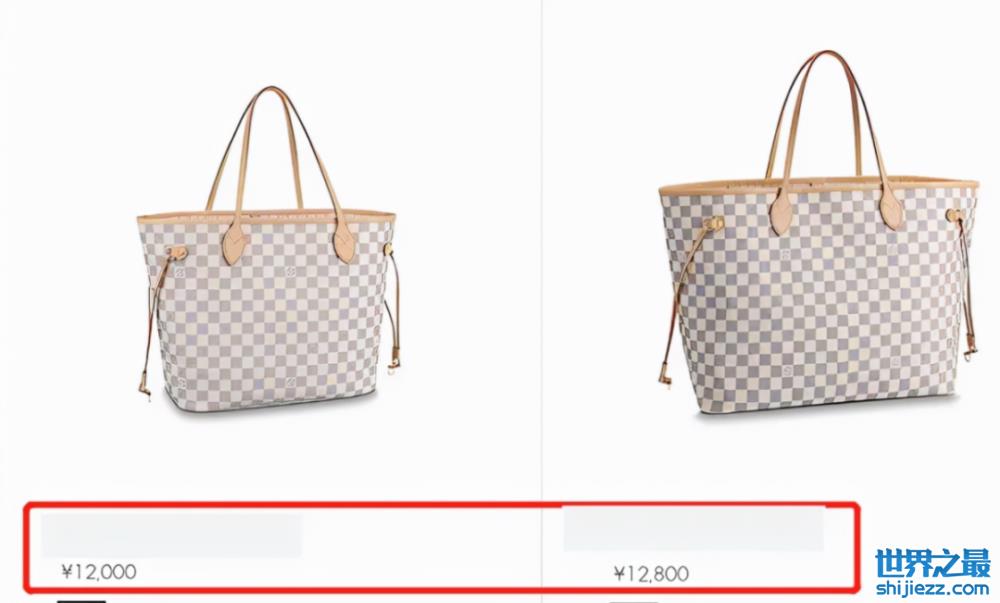The width and height of the screenshot is (1000, 603).
Task: Click the tan trim of the large tote
Action: tap(818, 185)
